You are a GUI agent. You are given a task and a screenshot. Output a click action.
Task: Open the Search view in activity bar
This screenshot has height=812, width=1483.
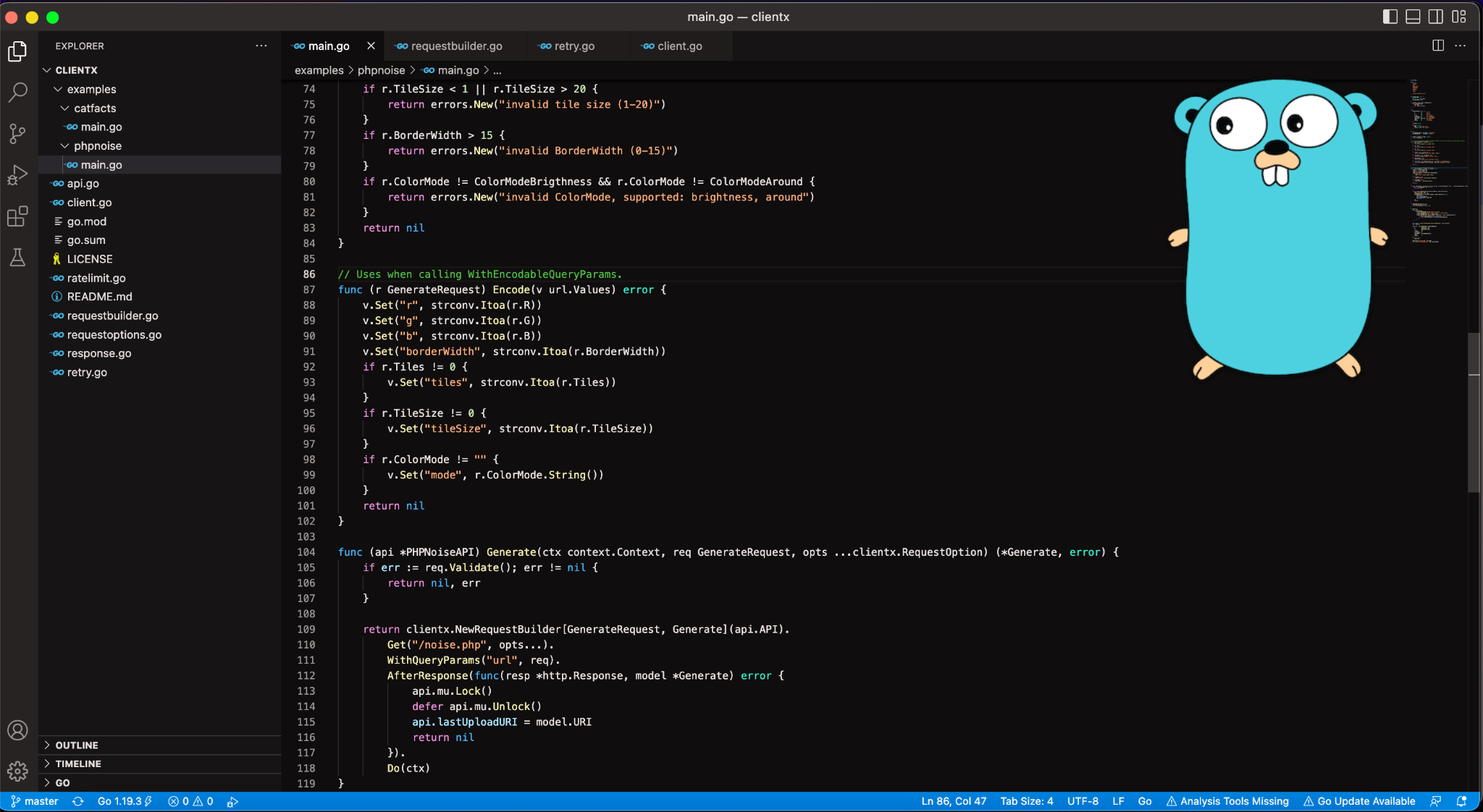click(17, 92)
